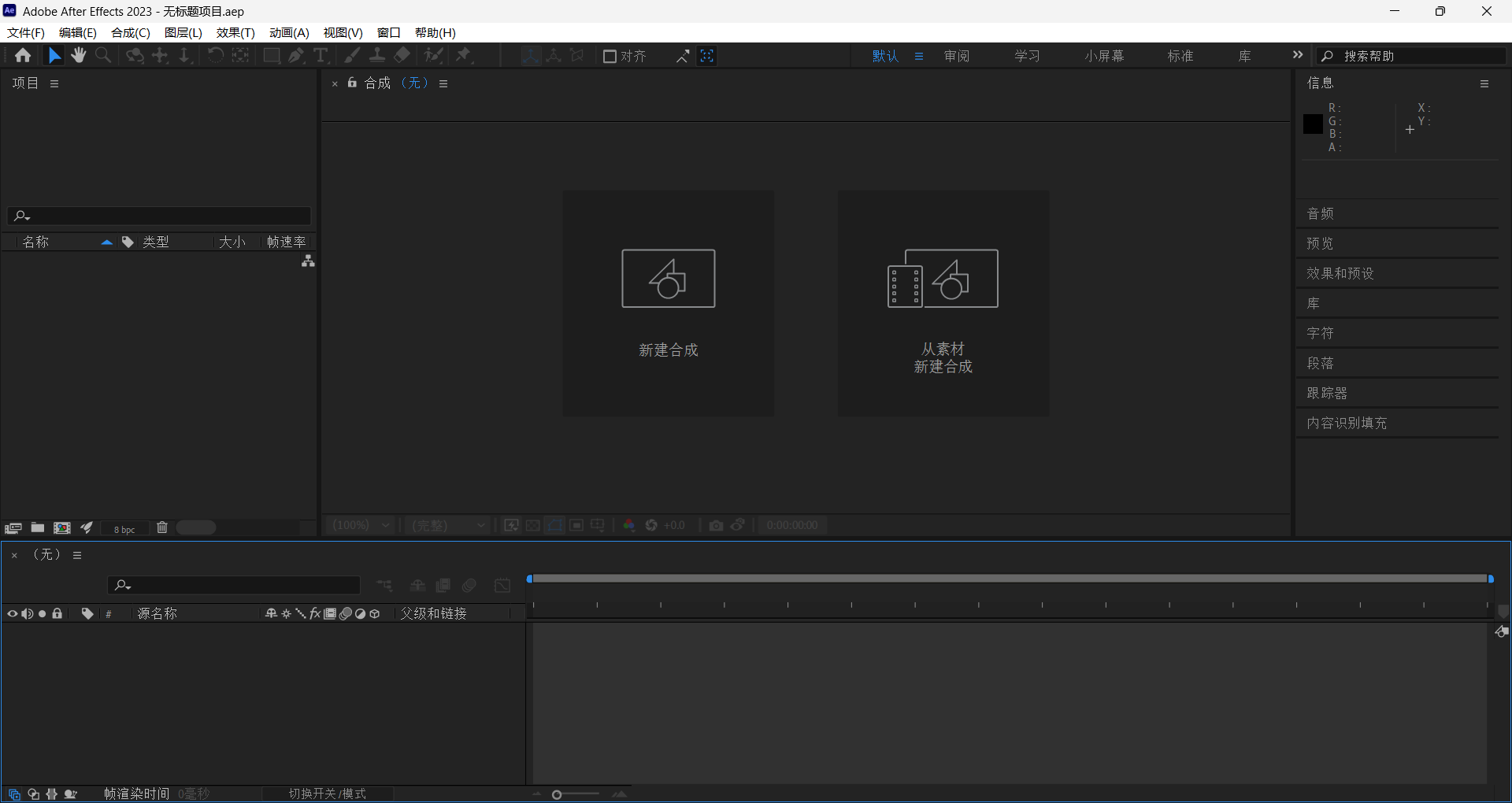Screen dimensions: 1512x803
Task: Select the Rotation tool
Action: tap(215, 55)
